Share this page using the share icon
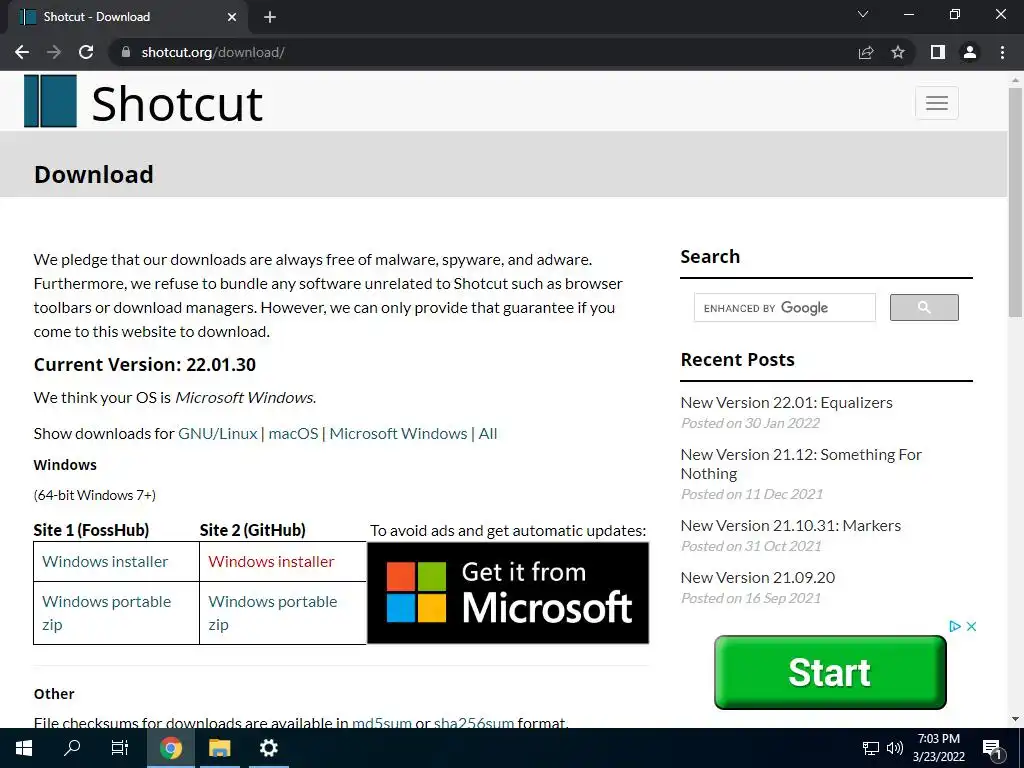 coord(866,52)
